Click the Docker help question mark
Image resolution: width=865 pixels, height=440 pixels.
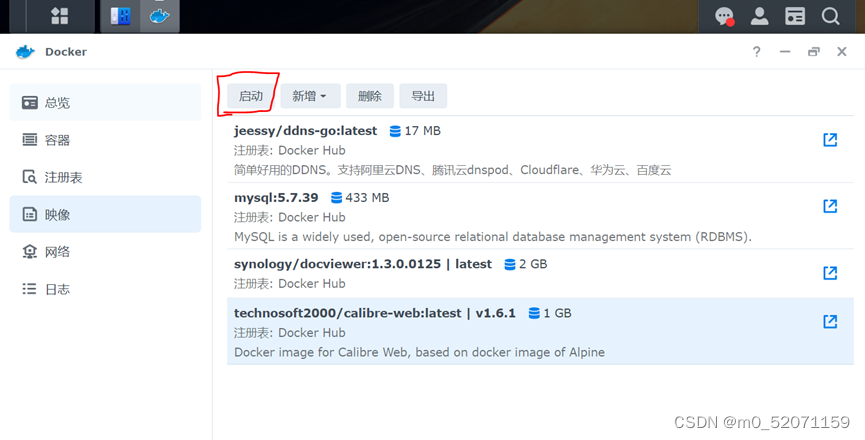click(x=757, y=52)
